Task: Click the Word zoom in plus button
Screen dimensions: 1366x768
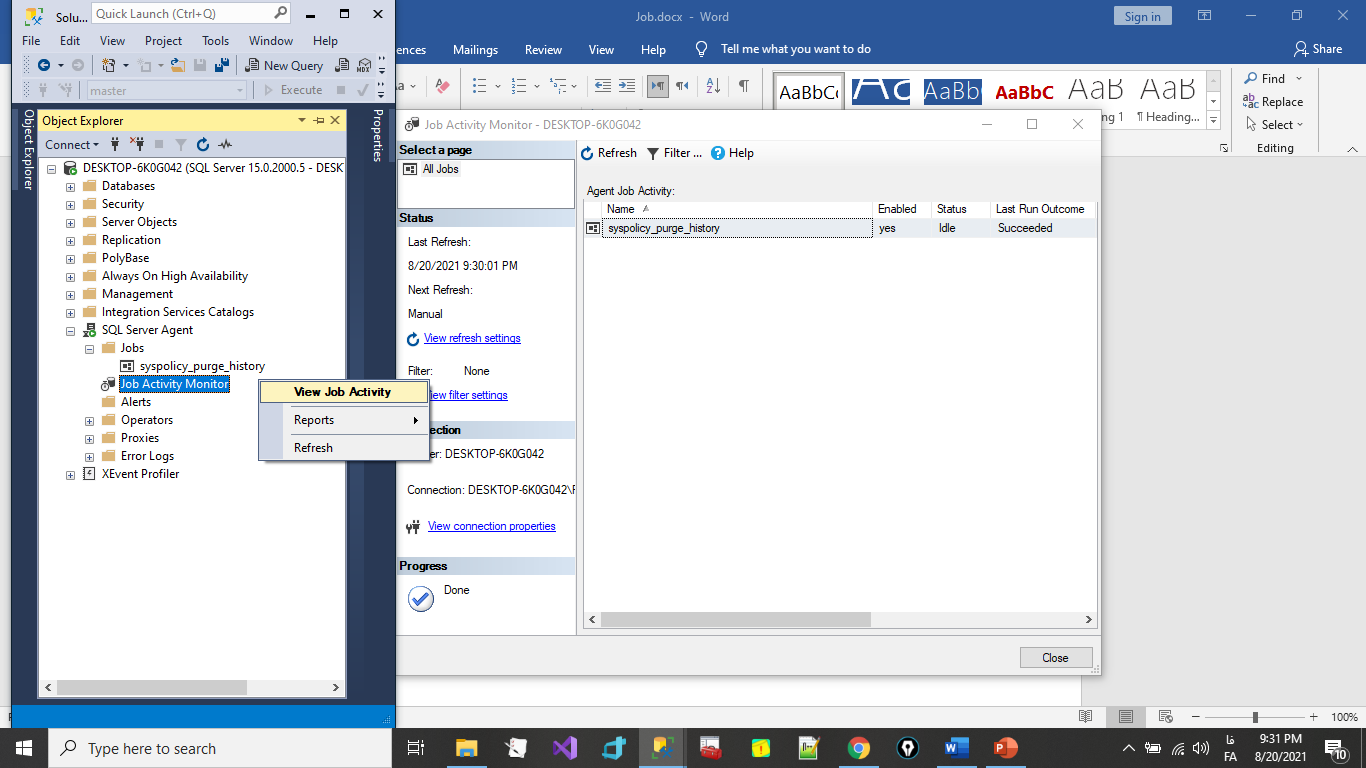Action: pos(1313,717)
